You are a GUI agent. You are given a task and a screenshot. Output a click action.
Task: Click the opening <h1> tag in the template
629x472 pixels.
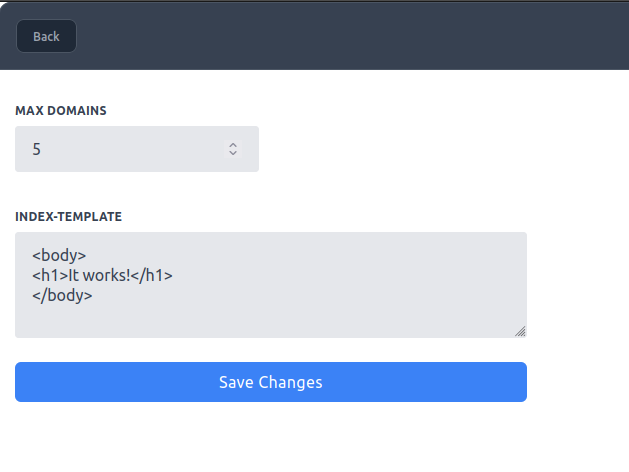click(x=49, y=275)
